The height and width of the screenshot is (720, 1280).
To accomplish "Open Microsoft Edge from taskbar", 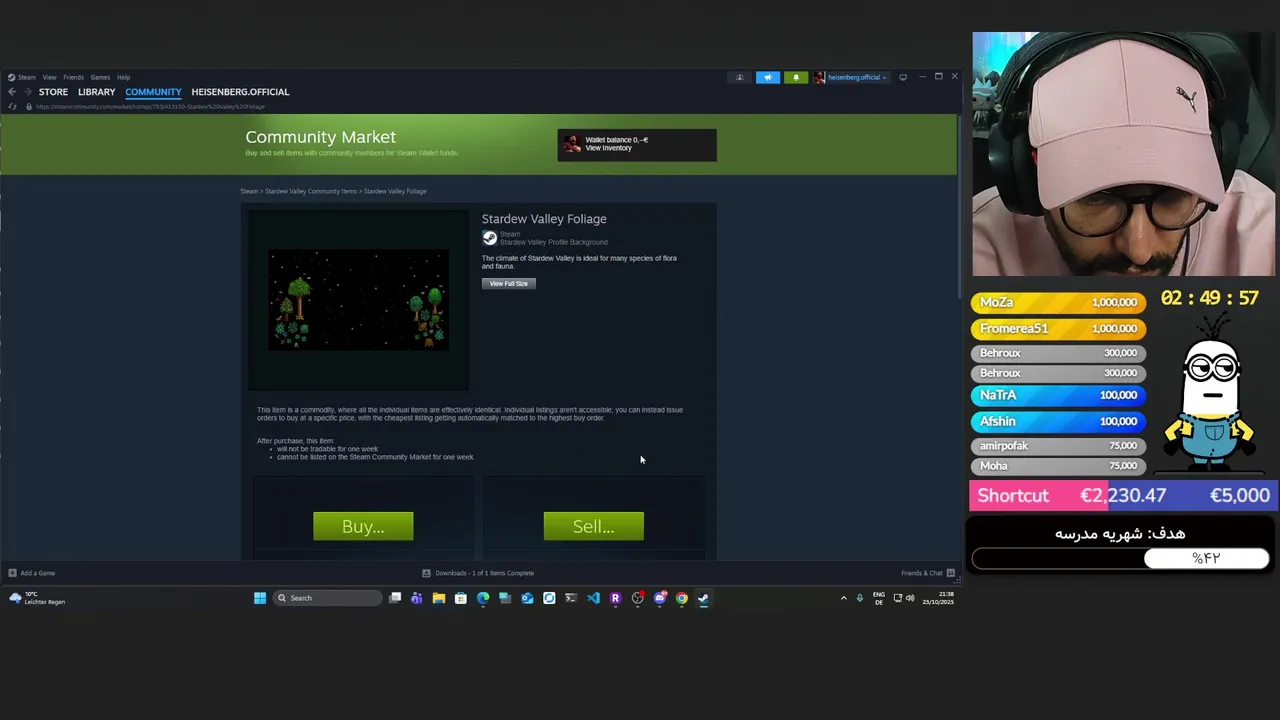I will (483, 598).
